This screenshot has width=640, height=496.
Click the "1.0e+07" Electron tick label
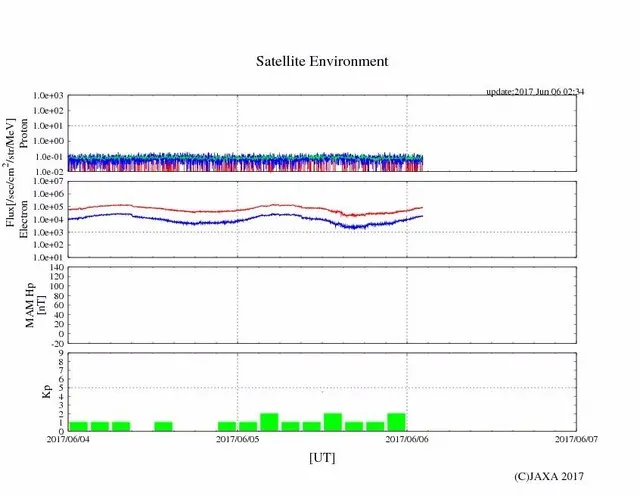pos(49,181)
